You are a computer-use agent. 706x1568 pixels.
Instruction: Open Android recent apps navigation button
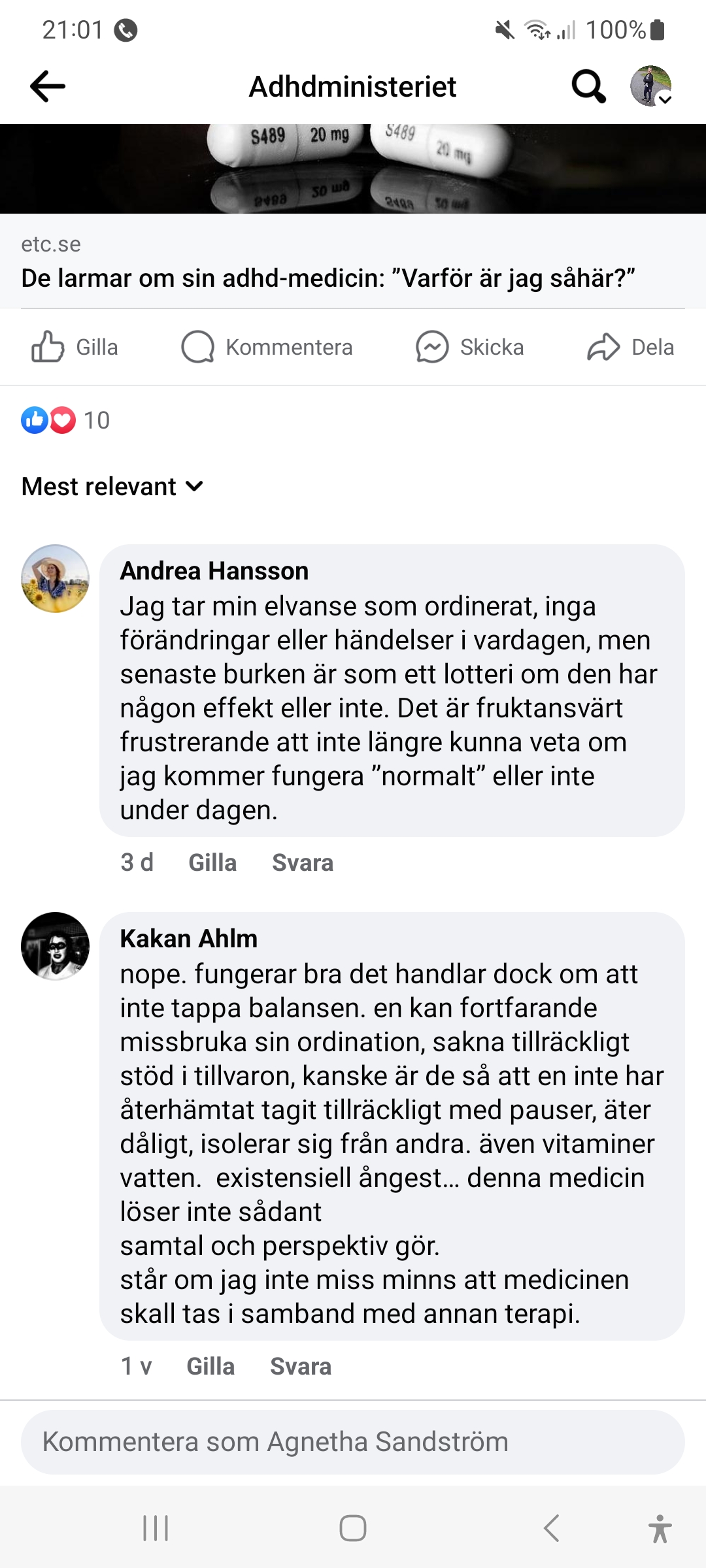click(156, 1528)
